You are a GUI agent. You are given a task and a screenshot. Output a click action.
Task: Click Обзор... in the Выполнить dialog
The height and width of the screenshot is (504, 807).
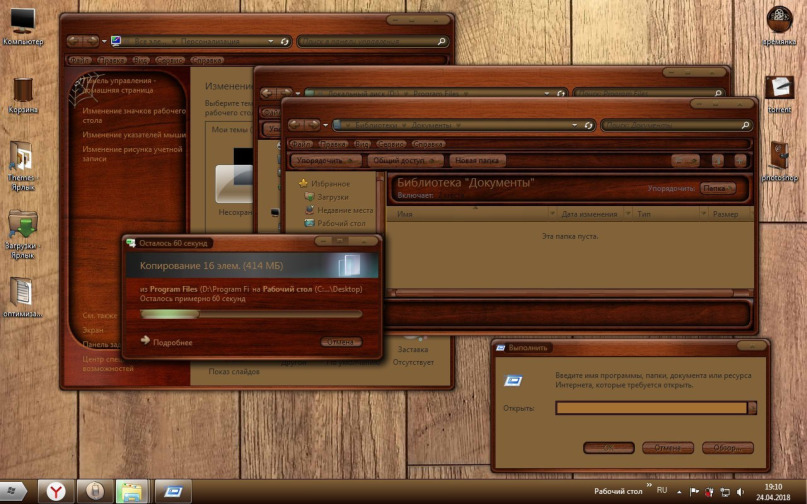tap(727, 448)
